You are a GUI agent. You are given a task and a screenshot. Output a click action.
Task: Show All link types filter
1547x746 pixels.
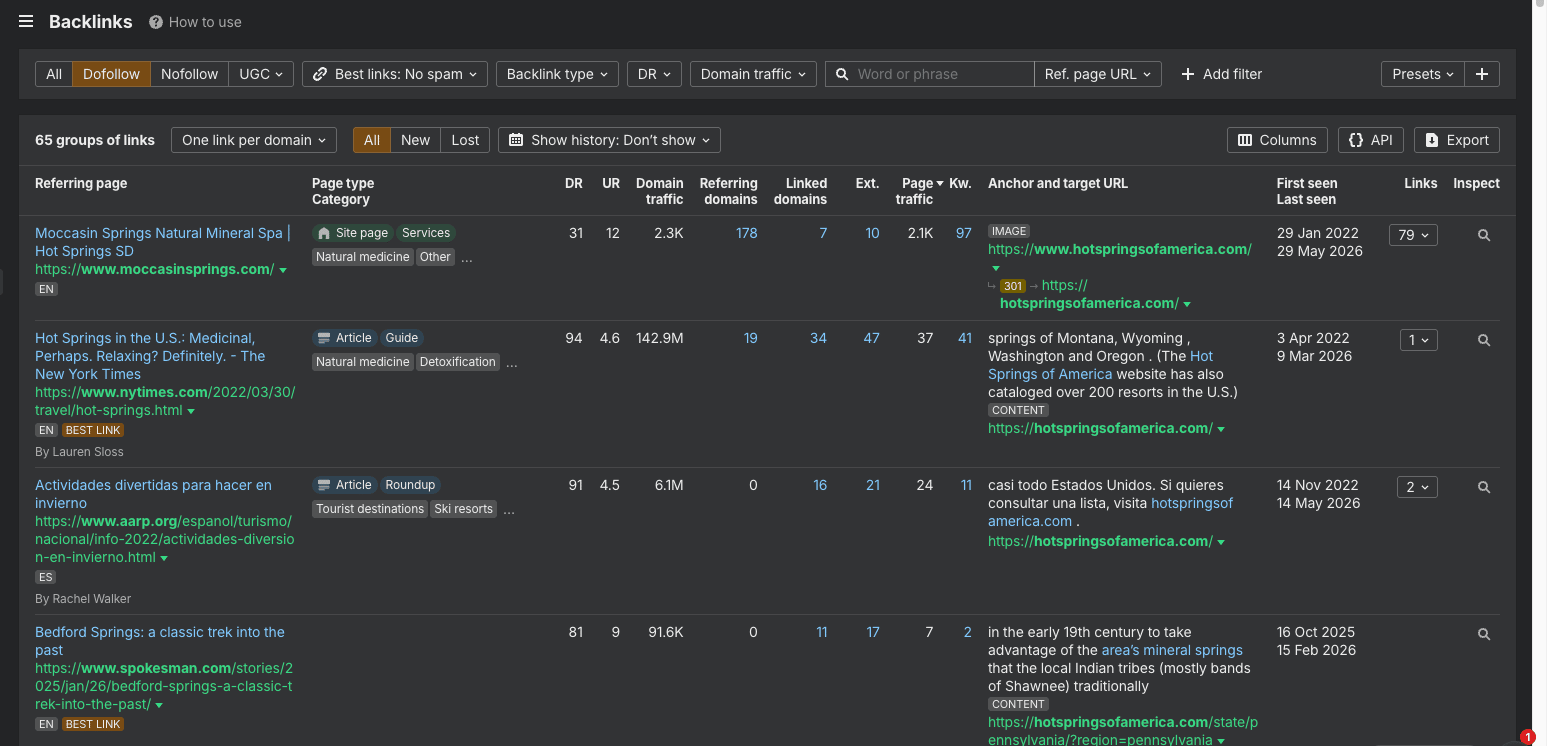point(54,74)
